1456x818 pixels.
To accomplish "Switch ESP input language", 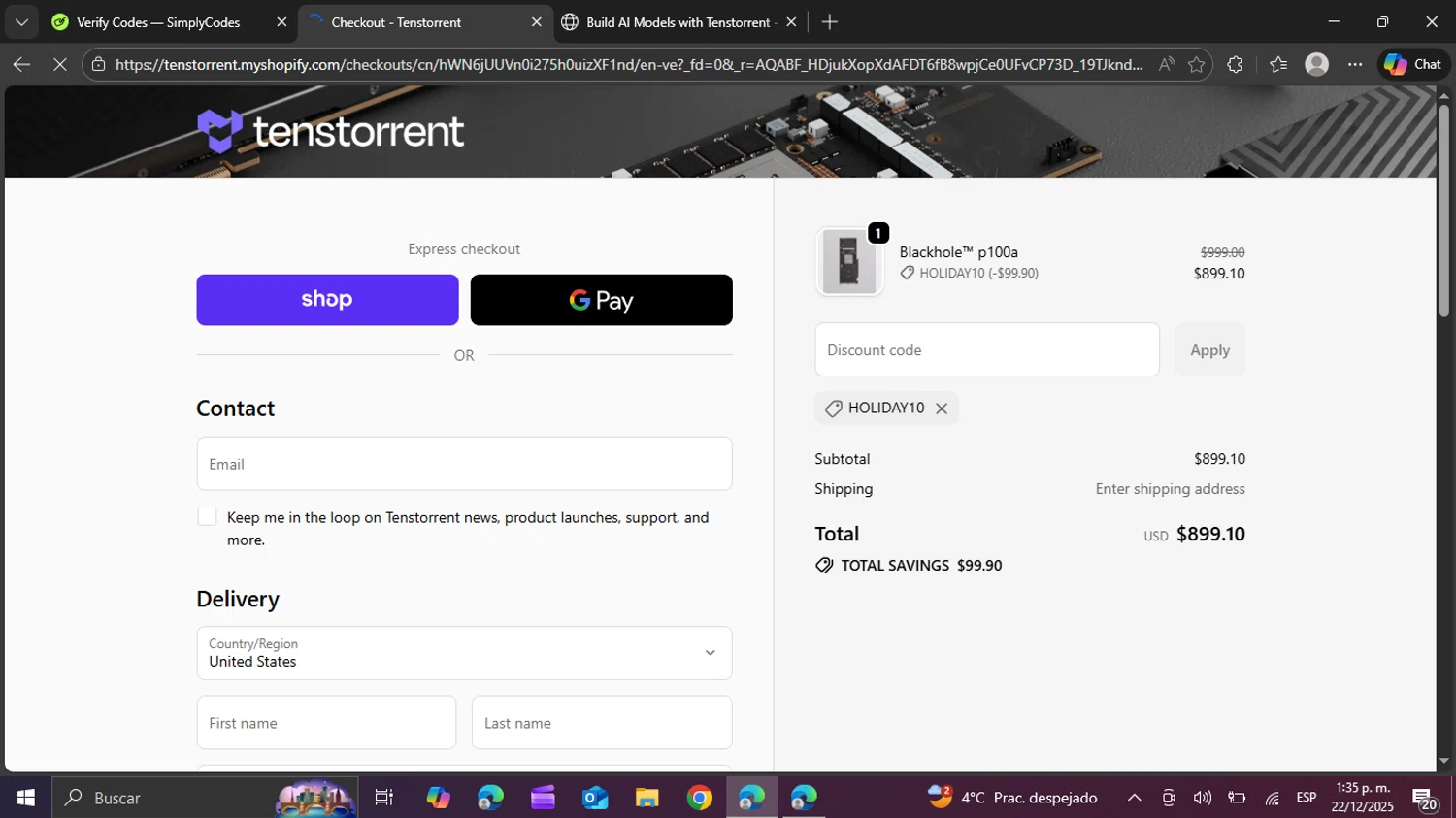I will [x=1307, y=798].
